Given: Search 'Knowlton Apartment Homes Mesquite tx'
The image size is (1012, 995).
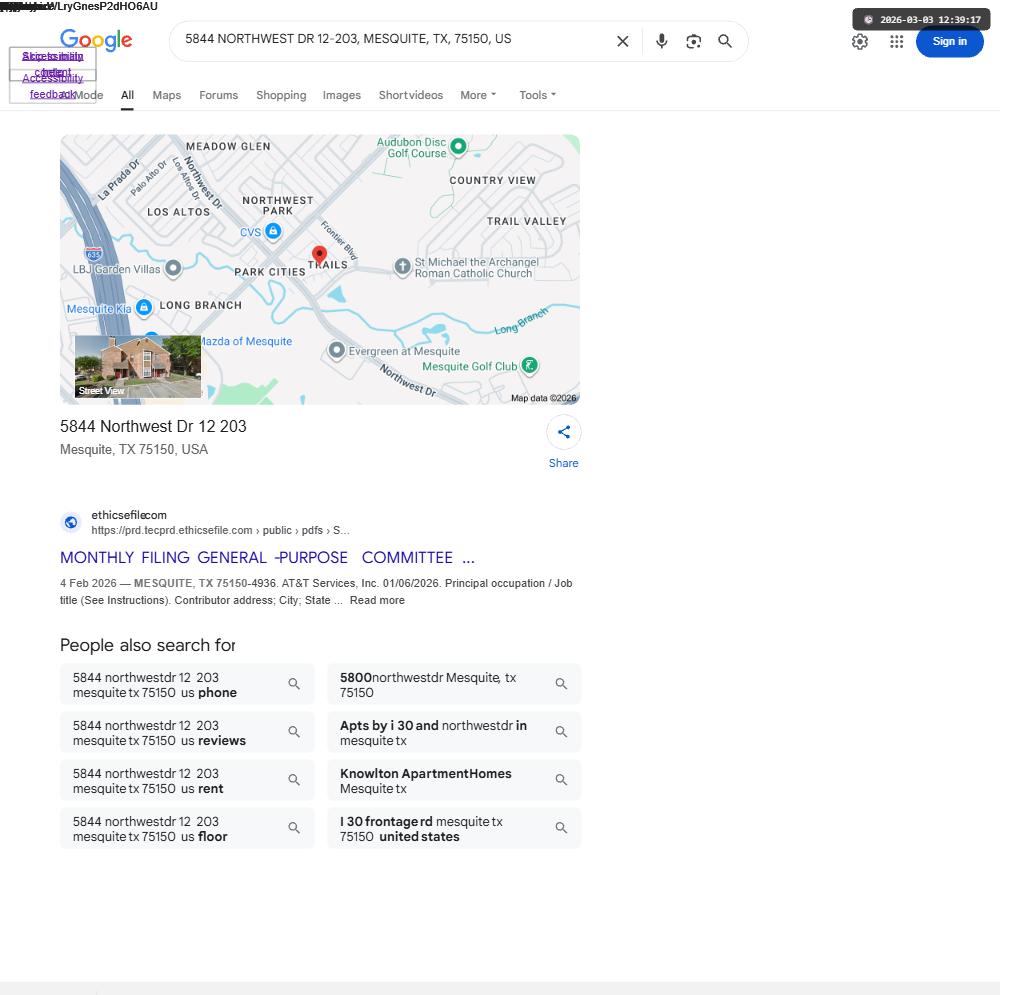Looking at the screenshot, I should [454, 780].
